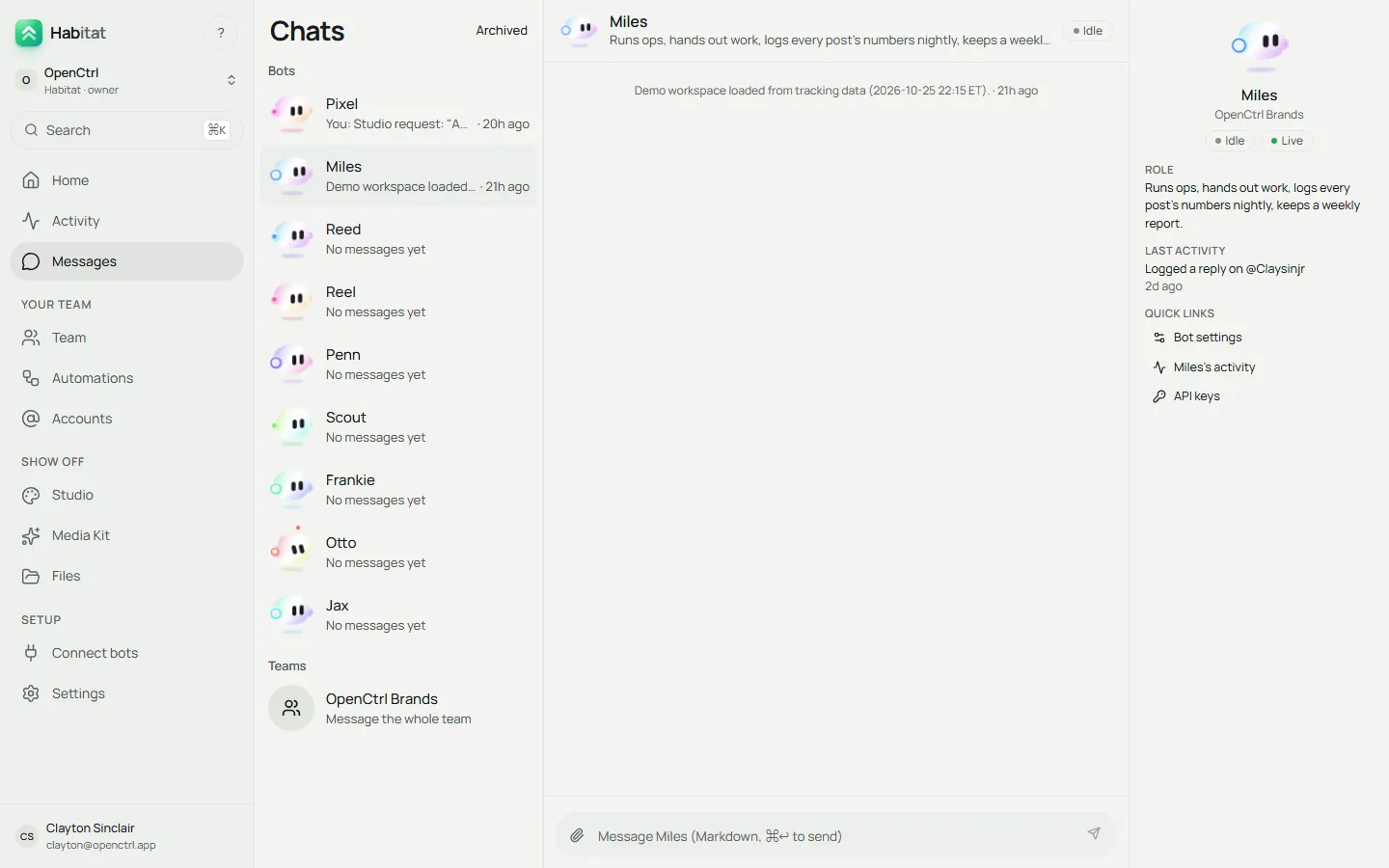Click the Bot settings sliders icon
This screenshot has height=868, width=1389.
[1159, 338]
